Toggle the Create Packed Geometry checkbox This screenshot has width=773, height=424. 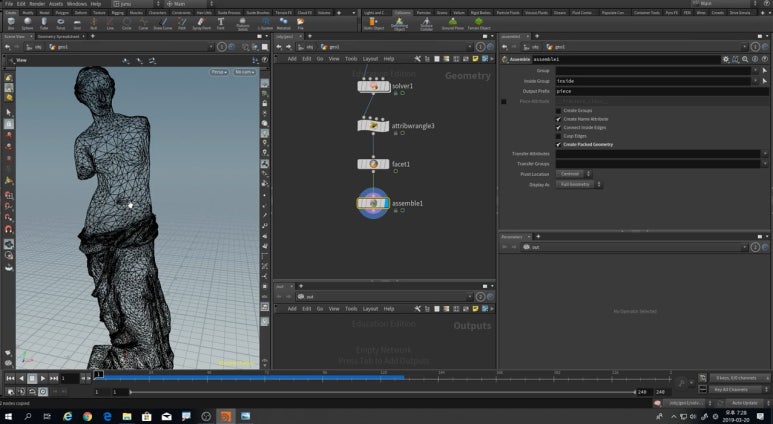(559, 144)
